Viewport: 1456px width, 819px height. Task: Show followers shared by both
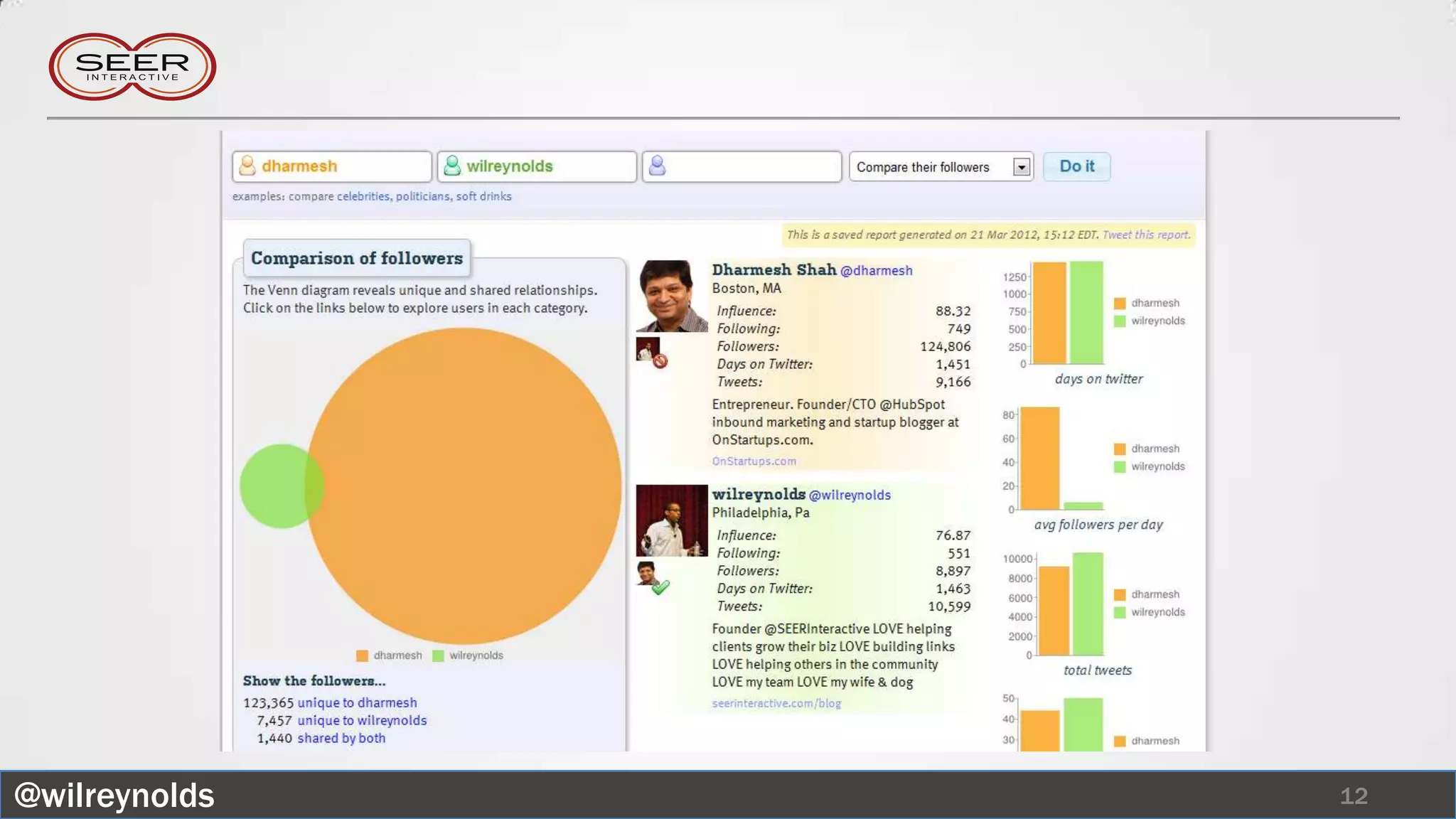pyautogui.click(x=341, y=738)
